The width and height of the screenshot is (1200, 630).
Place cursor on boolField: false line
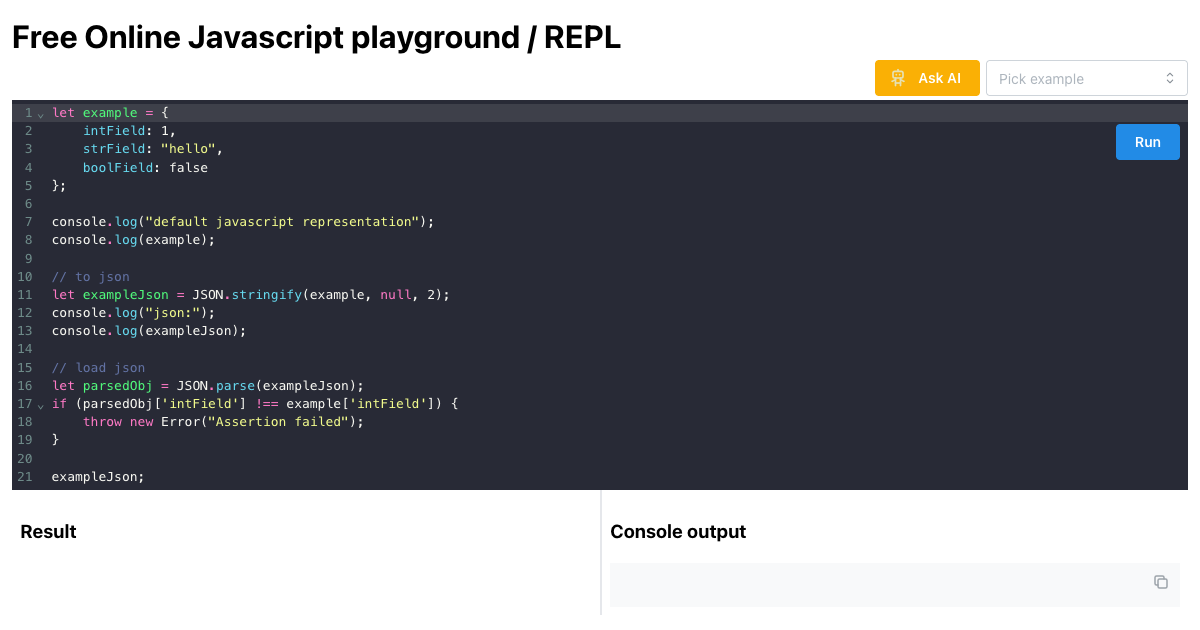[x=145, y=168]
